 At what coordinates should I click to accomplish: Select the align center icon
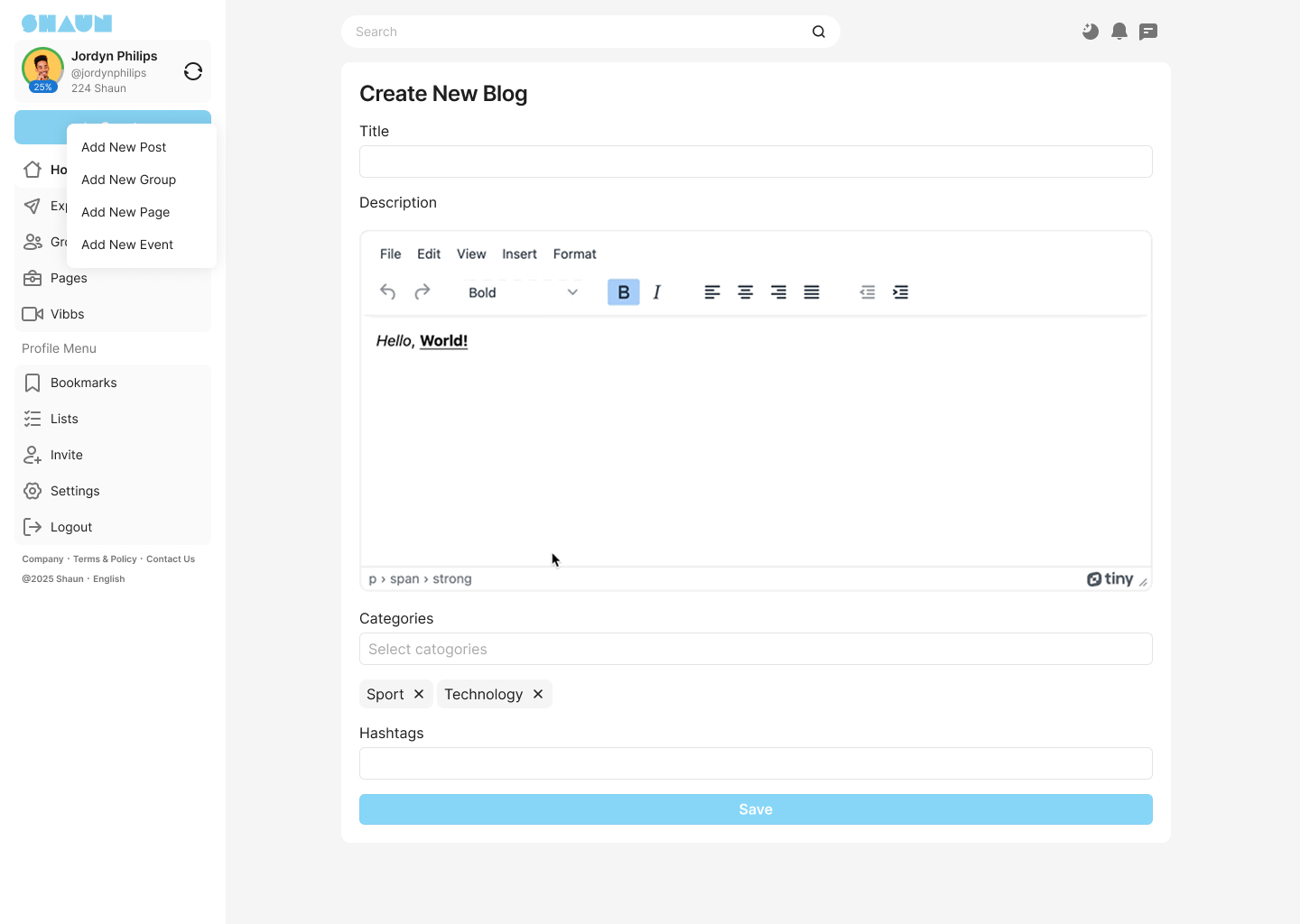(x=746, y=292)
